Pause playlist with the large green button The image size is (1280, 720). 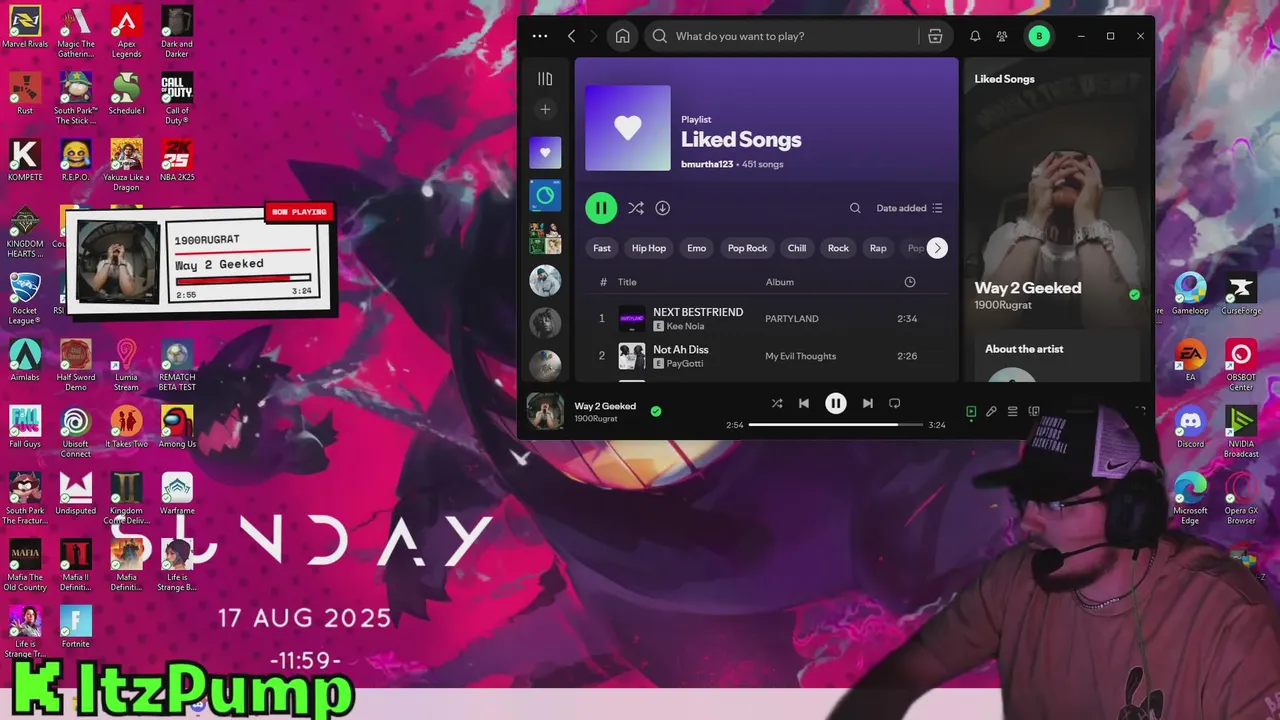tap(601, 208)
